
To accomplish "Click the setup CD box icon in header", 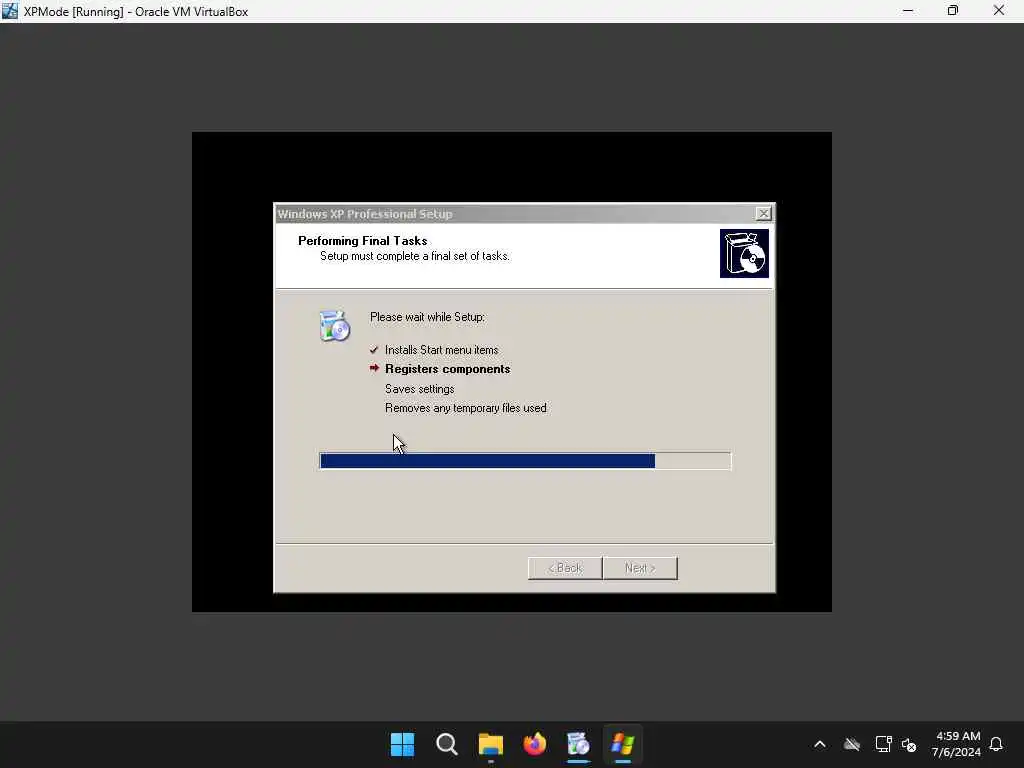I will tap(744, 253).
